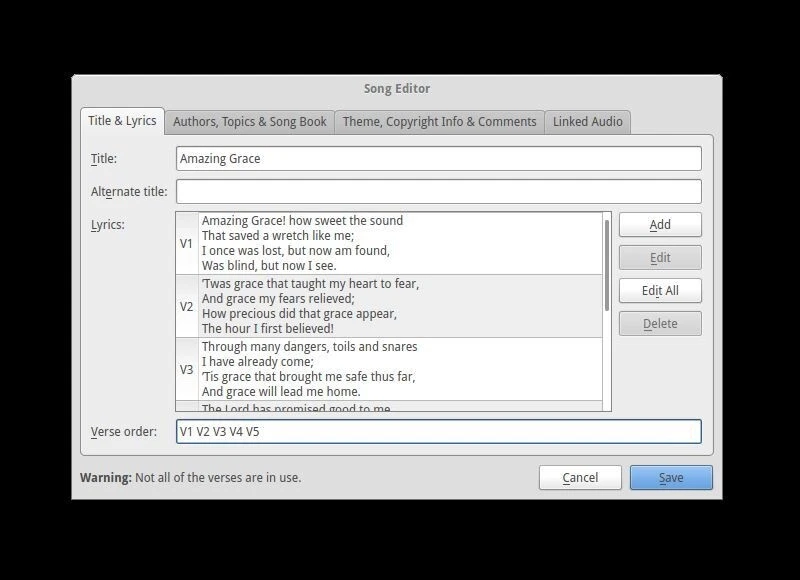
Task: Switch to the Linked Audio tab
Action: (588, 121)
